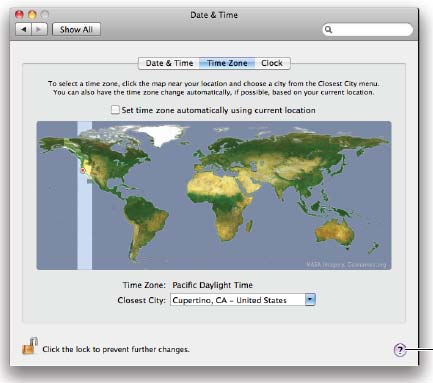Click the red close window button

20,14
